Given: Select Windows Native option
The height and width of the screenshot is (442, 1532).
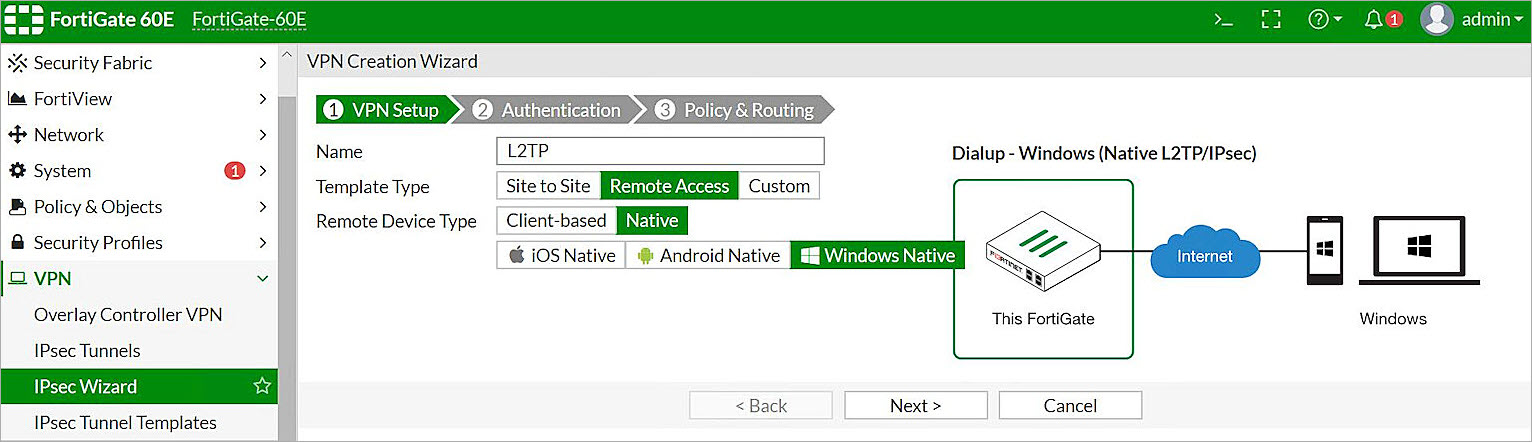Looking at the screenshot, I should pos(878,255).
